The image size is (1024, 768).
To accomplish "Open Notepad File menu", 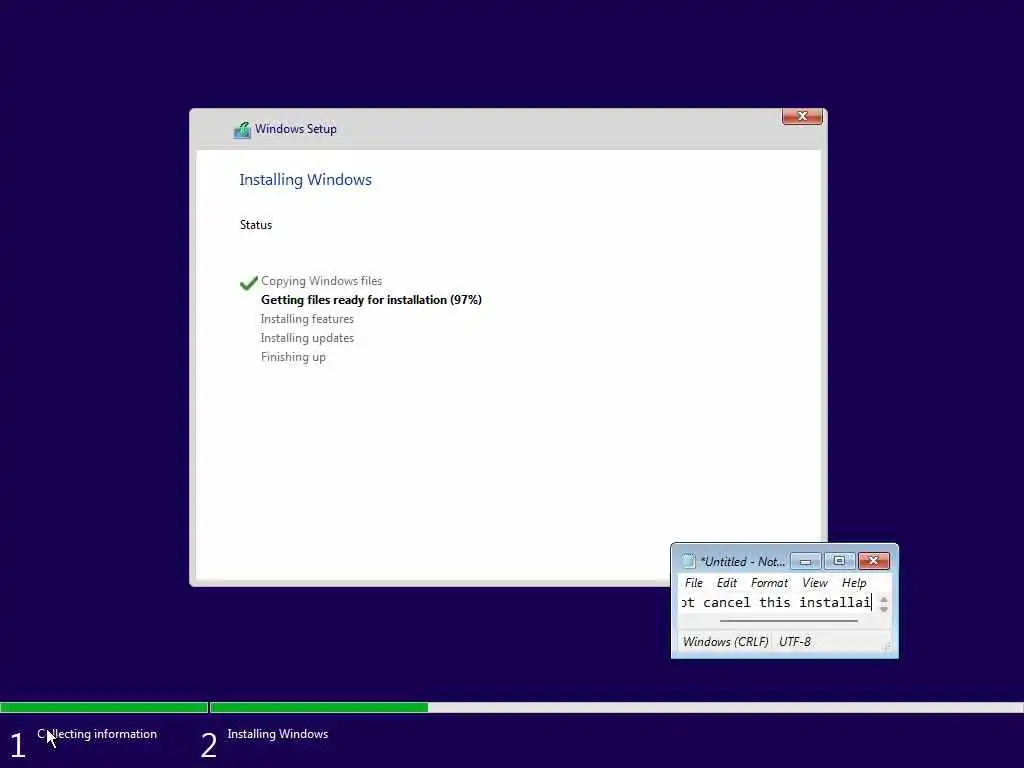I will [694, 583].
